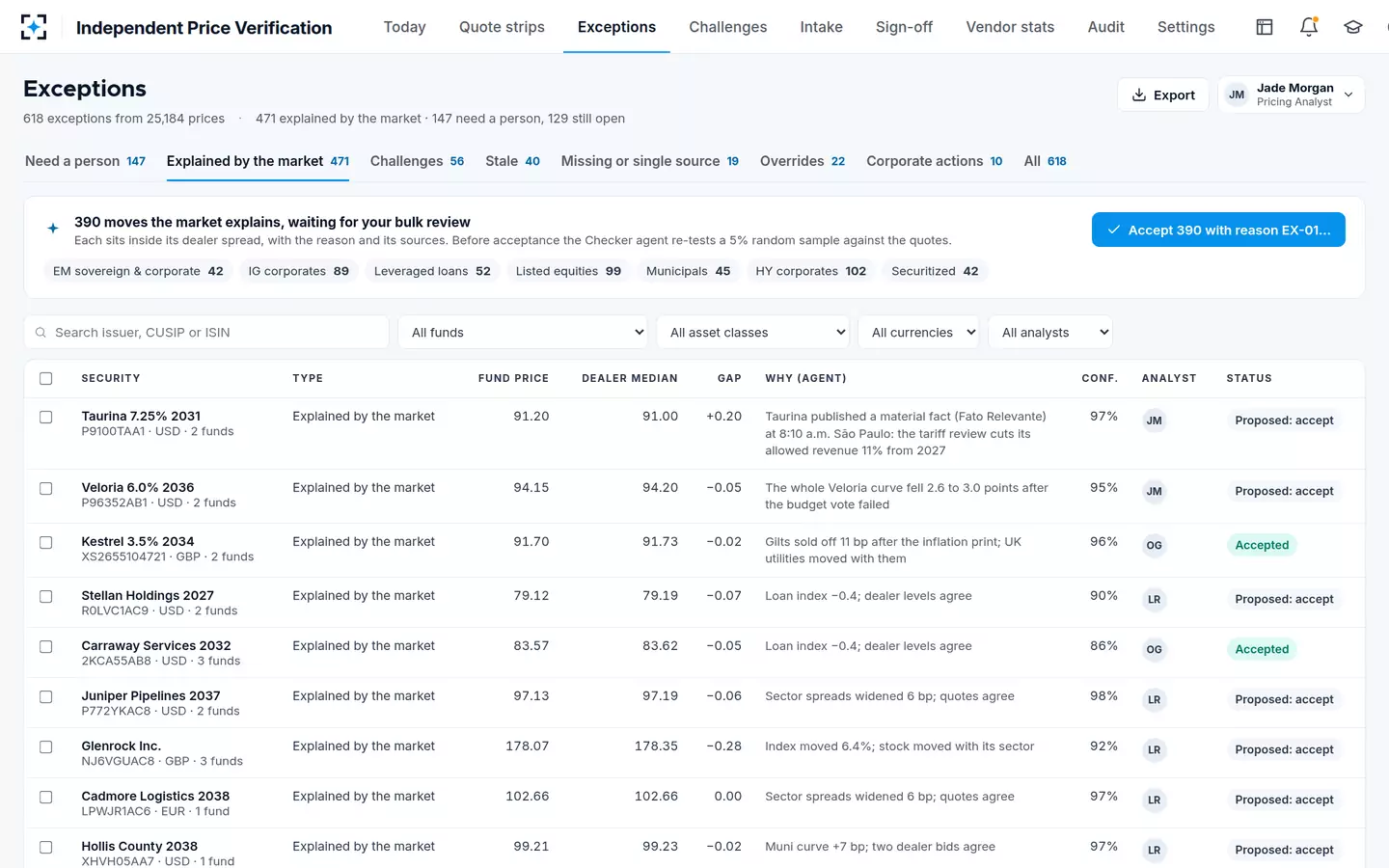Tick the Veloria 6.0% 2036 checkbox
Viewport: 1389px width, 868px height.
coord(45,489)
